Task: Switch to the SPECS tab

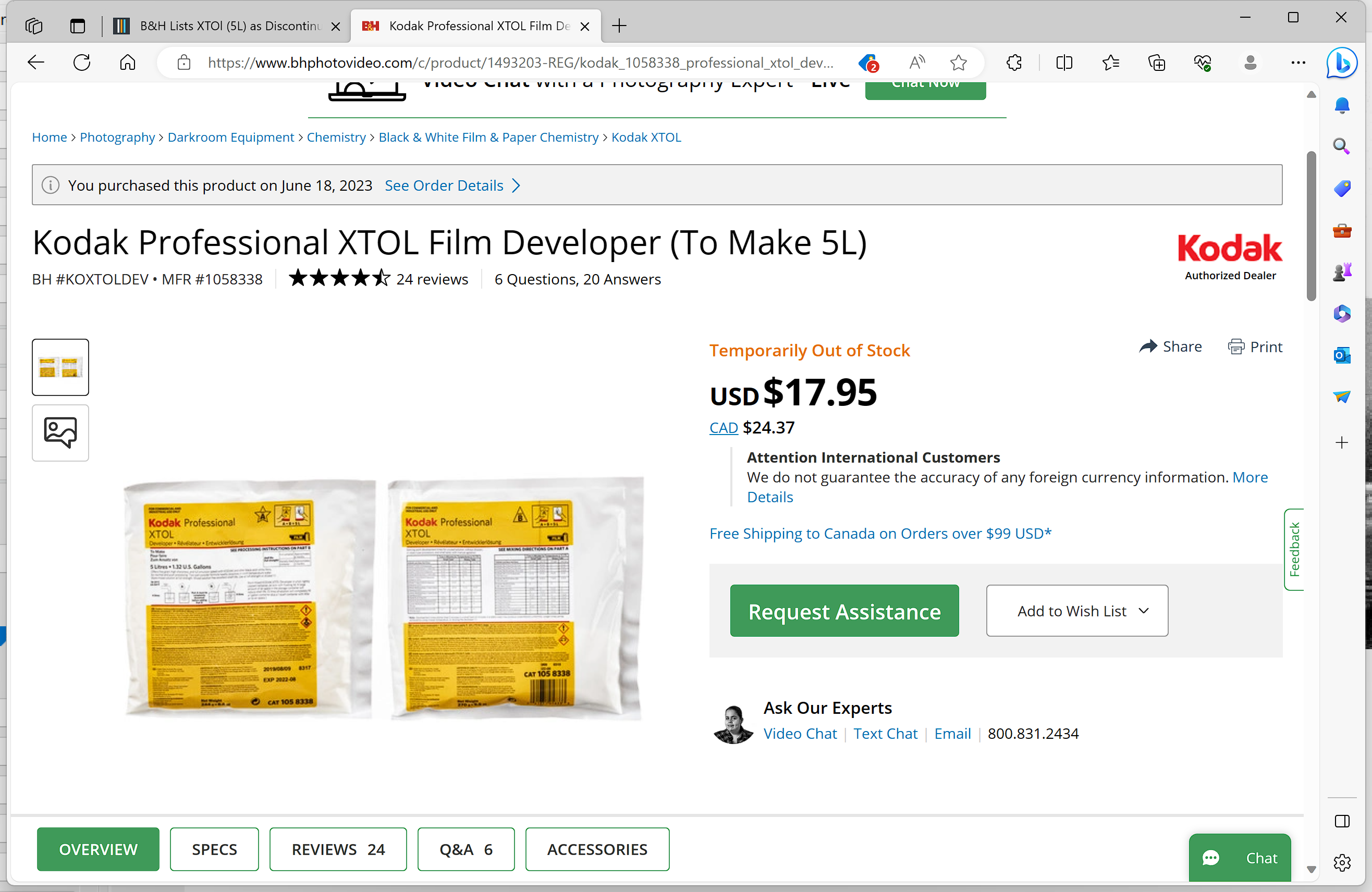Action: [214, 849]
